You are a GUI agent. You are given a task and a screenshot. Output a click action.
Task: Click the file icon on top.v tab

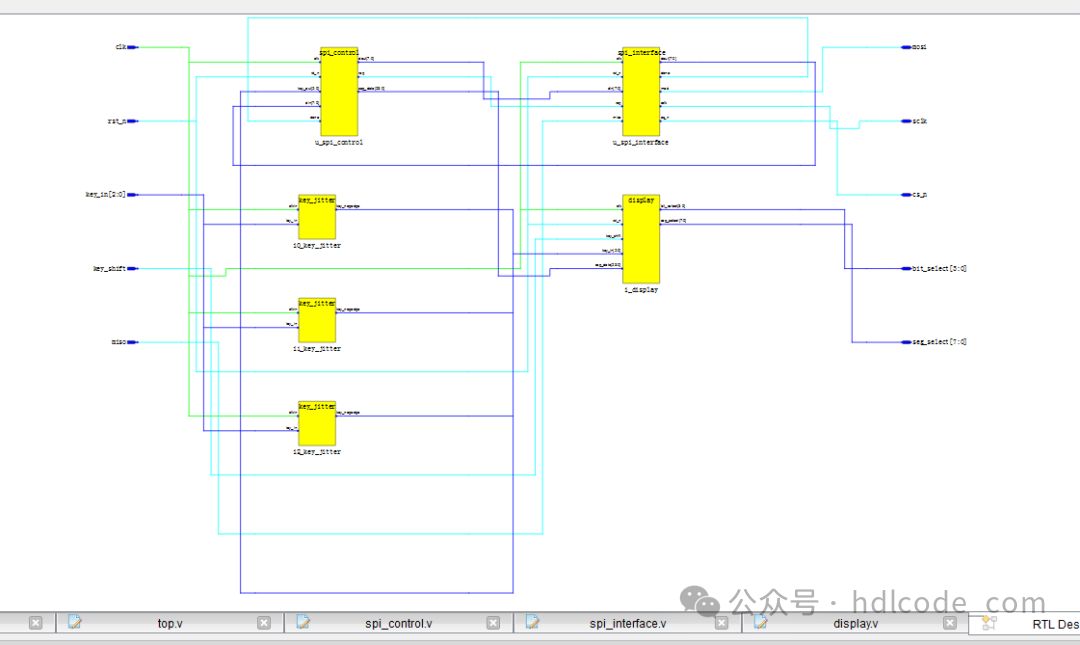pos(74,622)
